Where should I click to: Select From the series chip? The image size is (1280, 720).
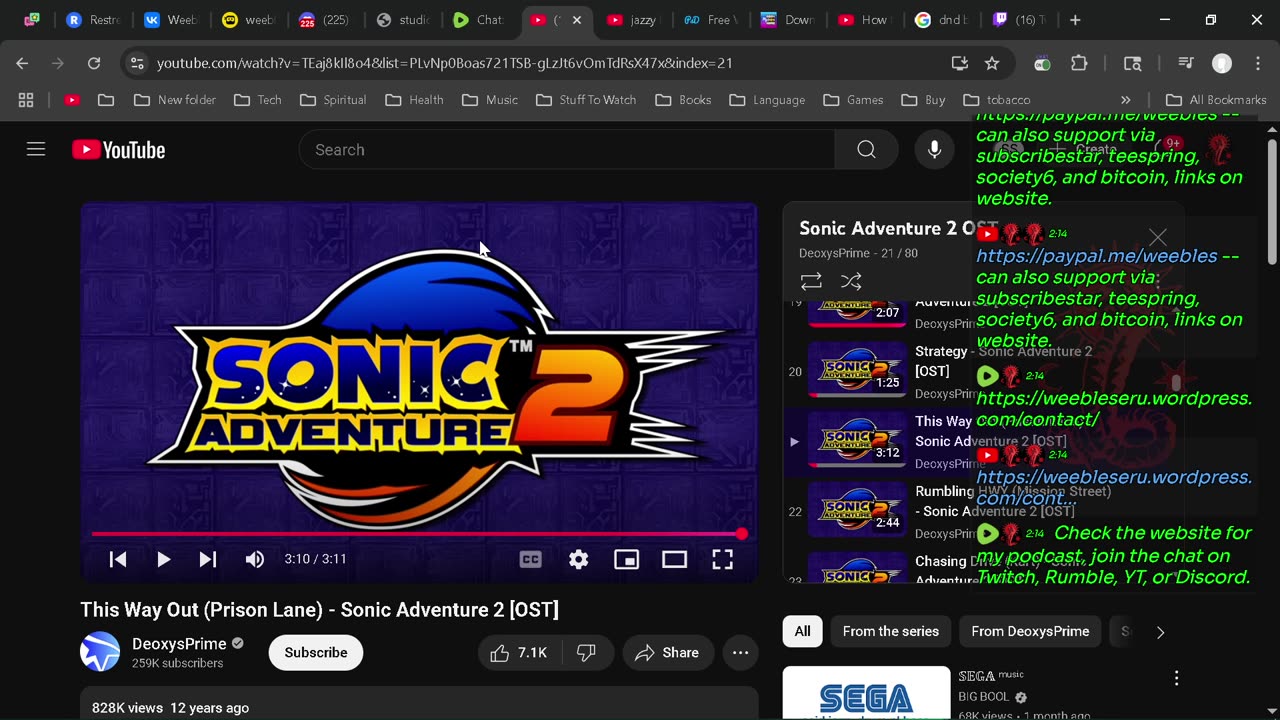pos(891,632)
